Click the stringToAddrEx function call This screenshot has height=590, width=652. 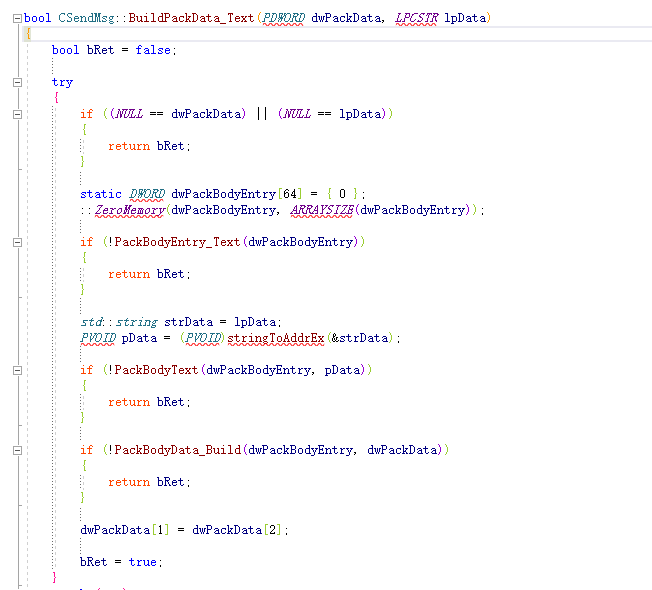point(276,338)
